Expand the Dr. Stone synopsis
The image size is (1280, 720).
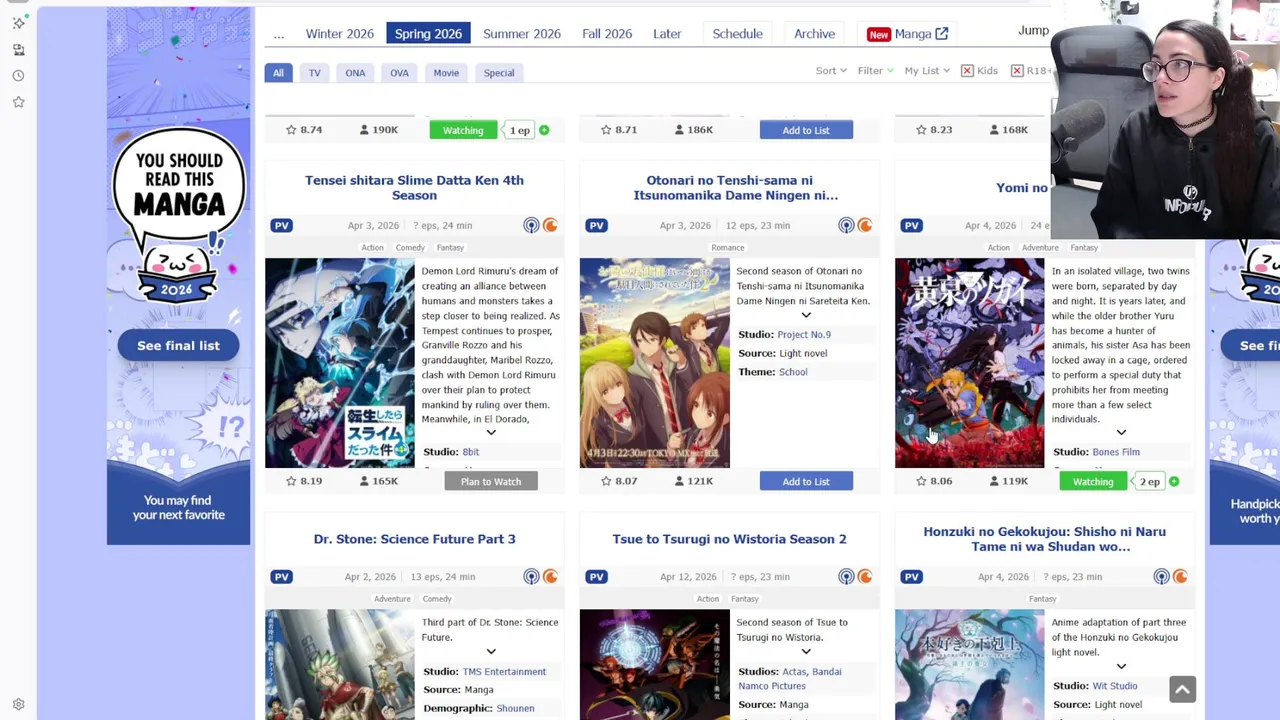click(x=491, y=652)
